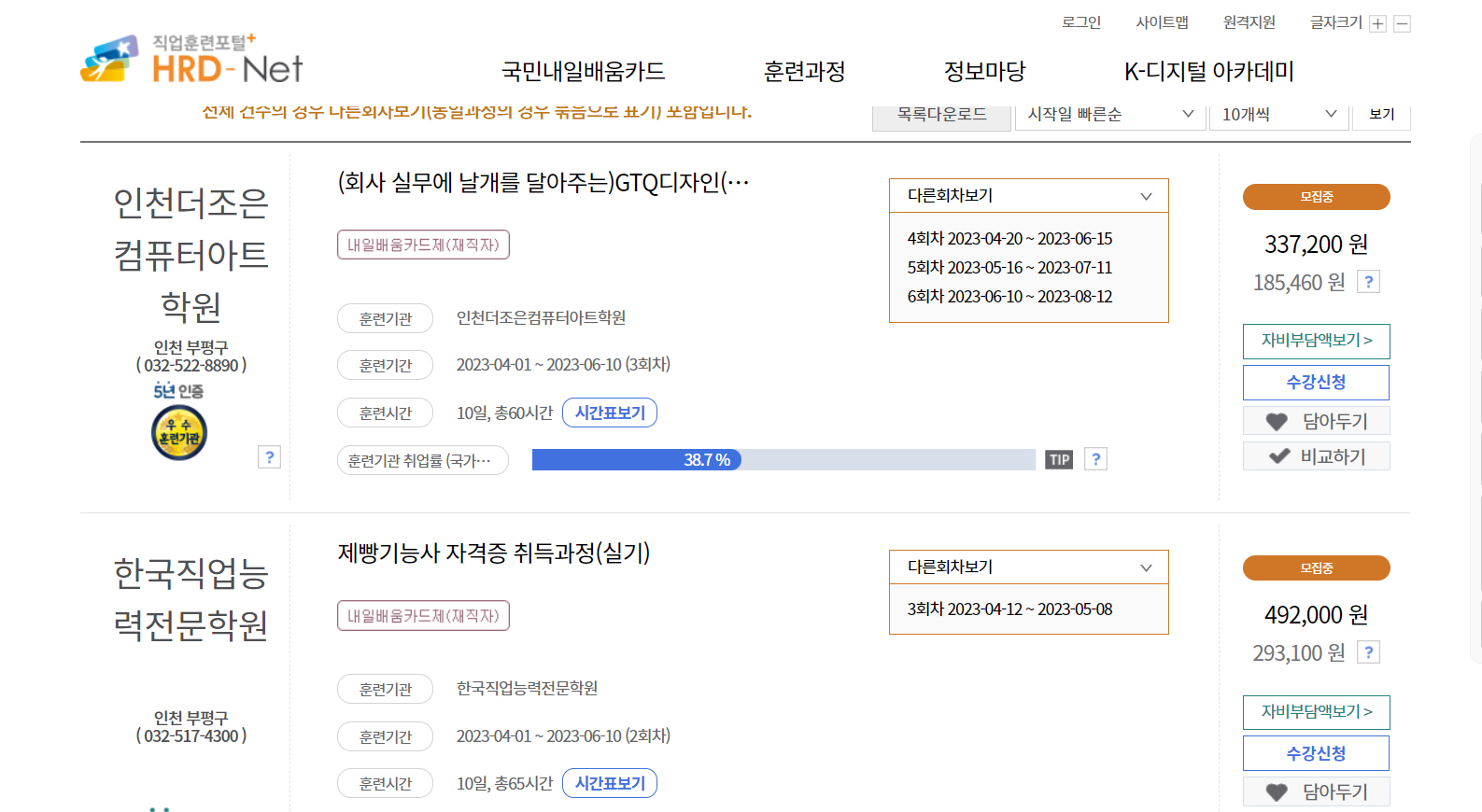
Task: Click 훈련기관 취업률 label pill
Action: pos(423,460)
